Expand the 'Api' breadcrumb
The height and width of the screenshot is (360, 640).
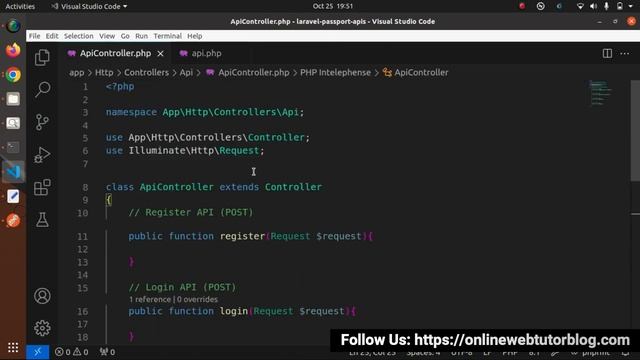186,73
